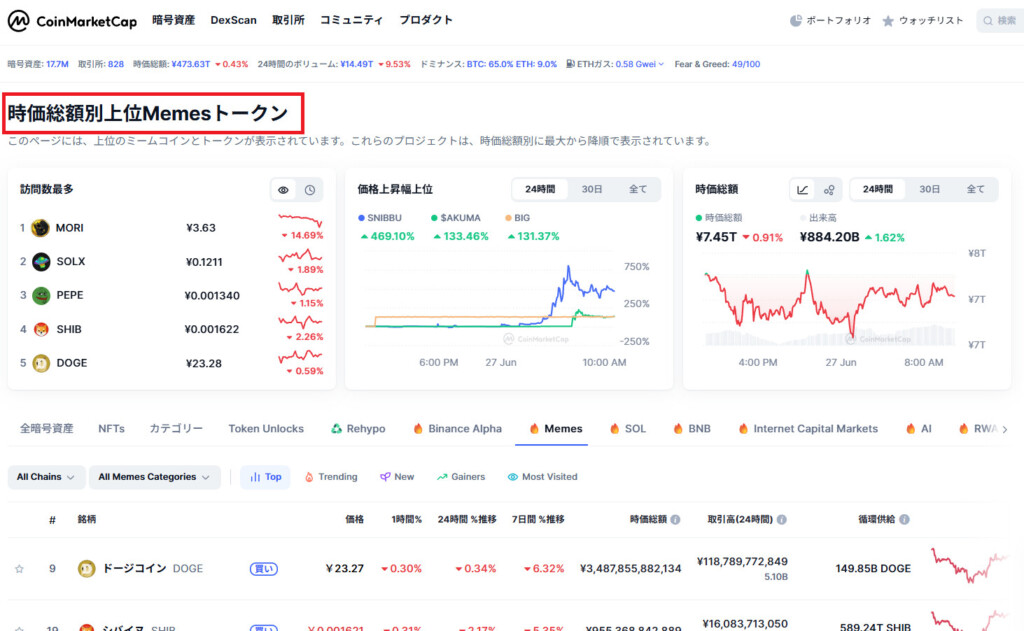The image size is (1024, 631).
Task: Open the コミュニティ navigation menu
Action: click(351, 20)
